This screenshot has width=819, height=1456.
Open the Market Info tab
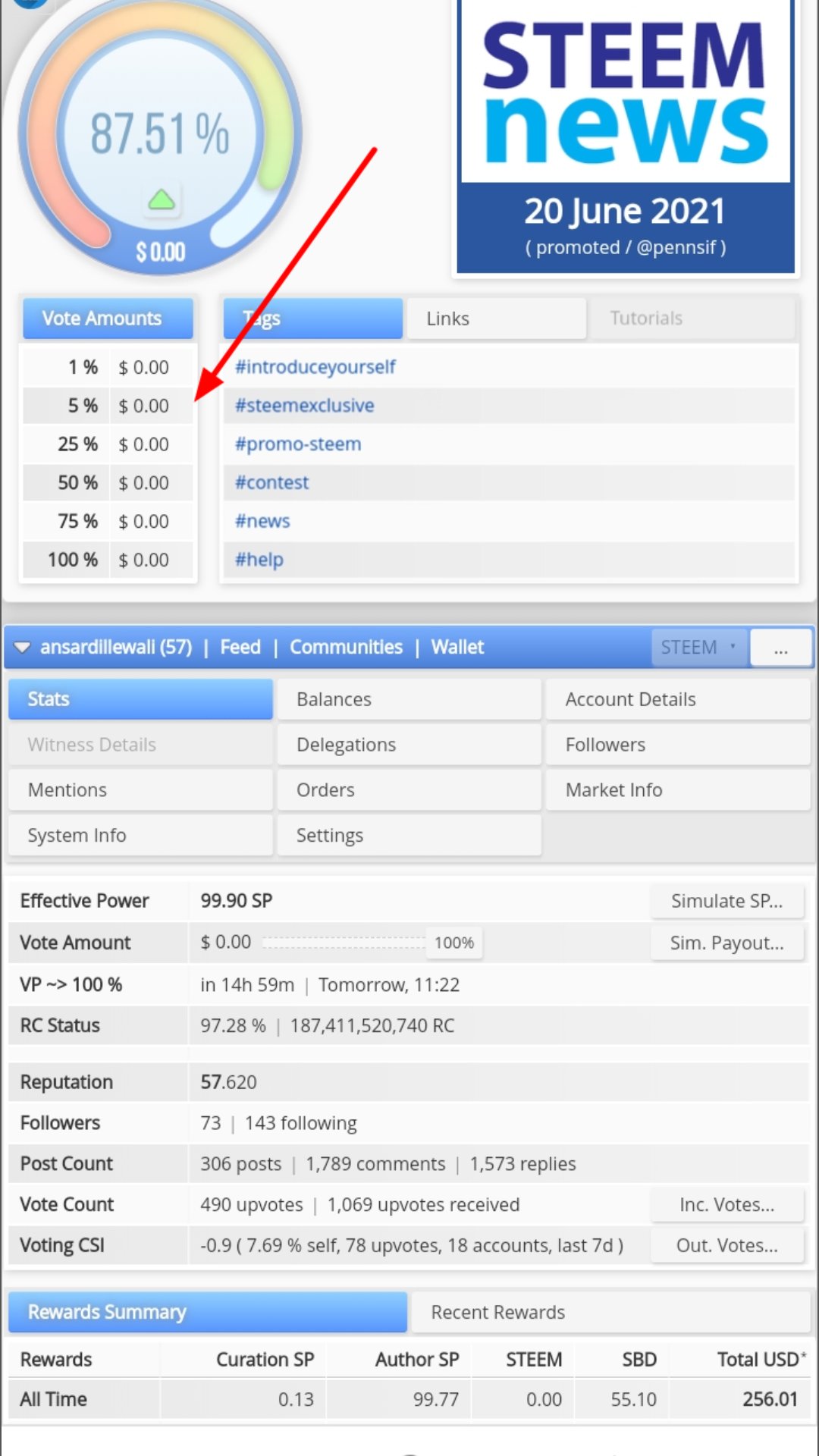point(678,790)
